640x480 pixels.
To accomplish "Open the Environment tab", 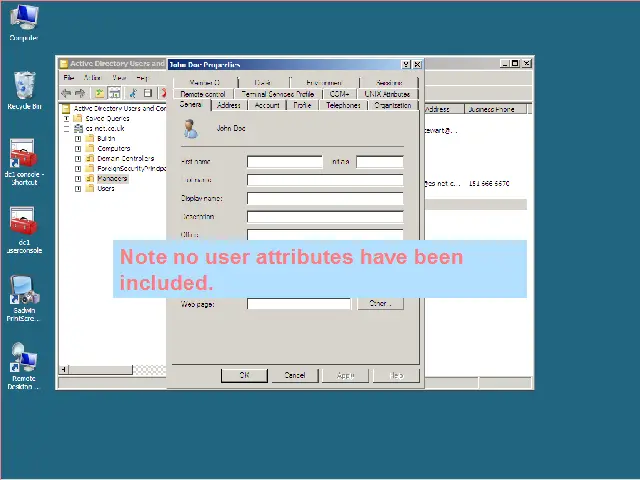I will pyautogui.click(x=324, y=82).
